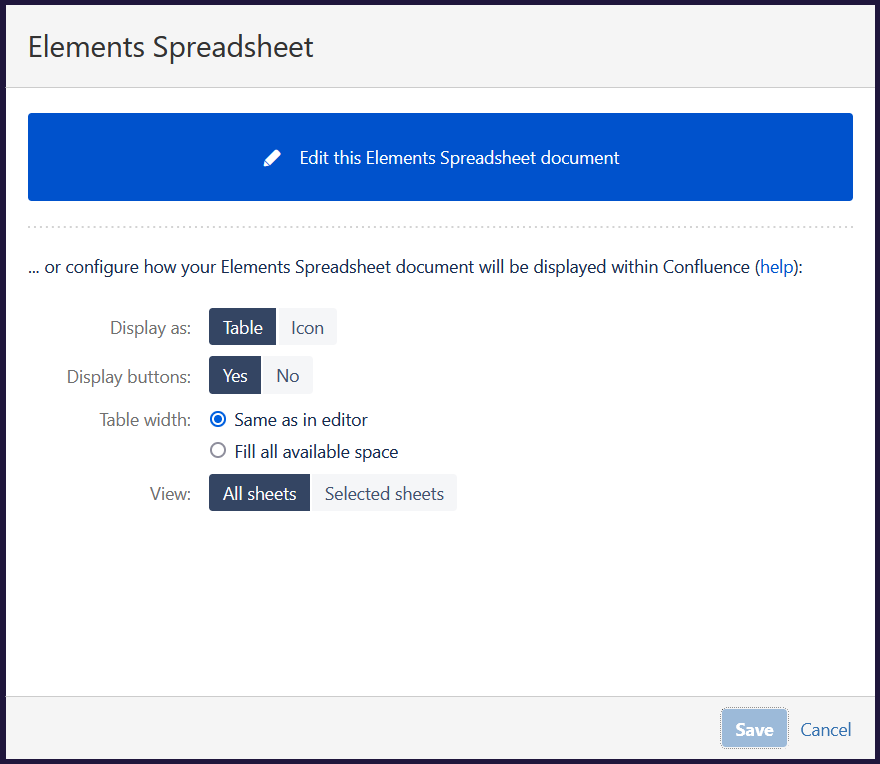This screenshot has height=764, width=880.
Task: Click the 'View:' field label
Action: coord(168,494)
